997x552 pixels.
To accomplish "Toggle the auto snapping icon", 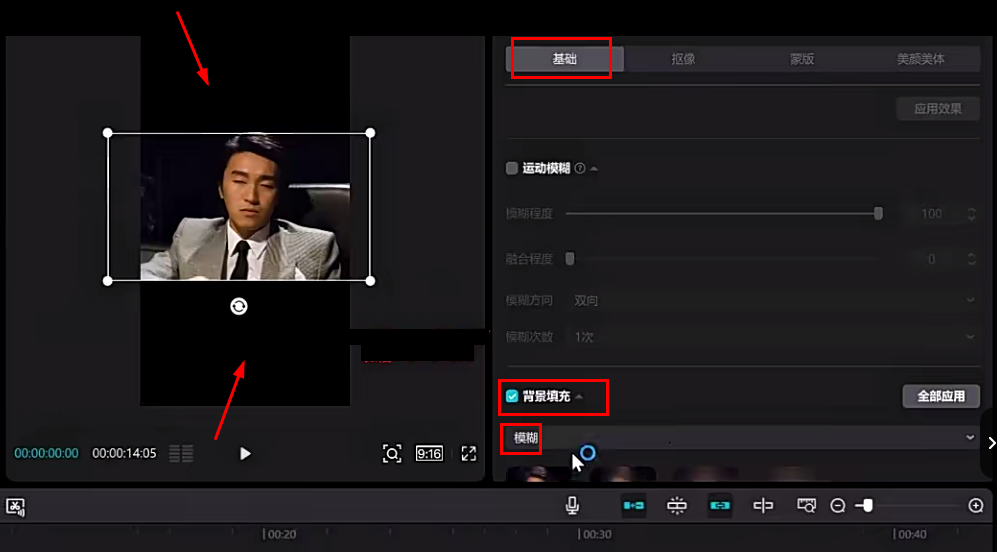I will (677, 506).
